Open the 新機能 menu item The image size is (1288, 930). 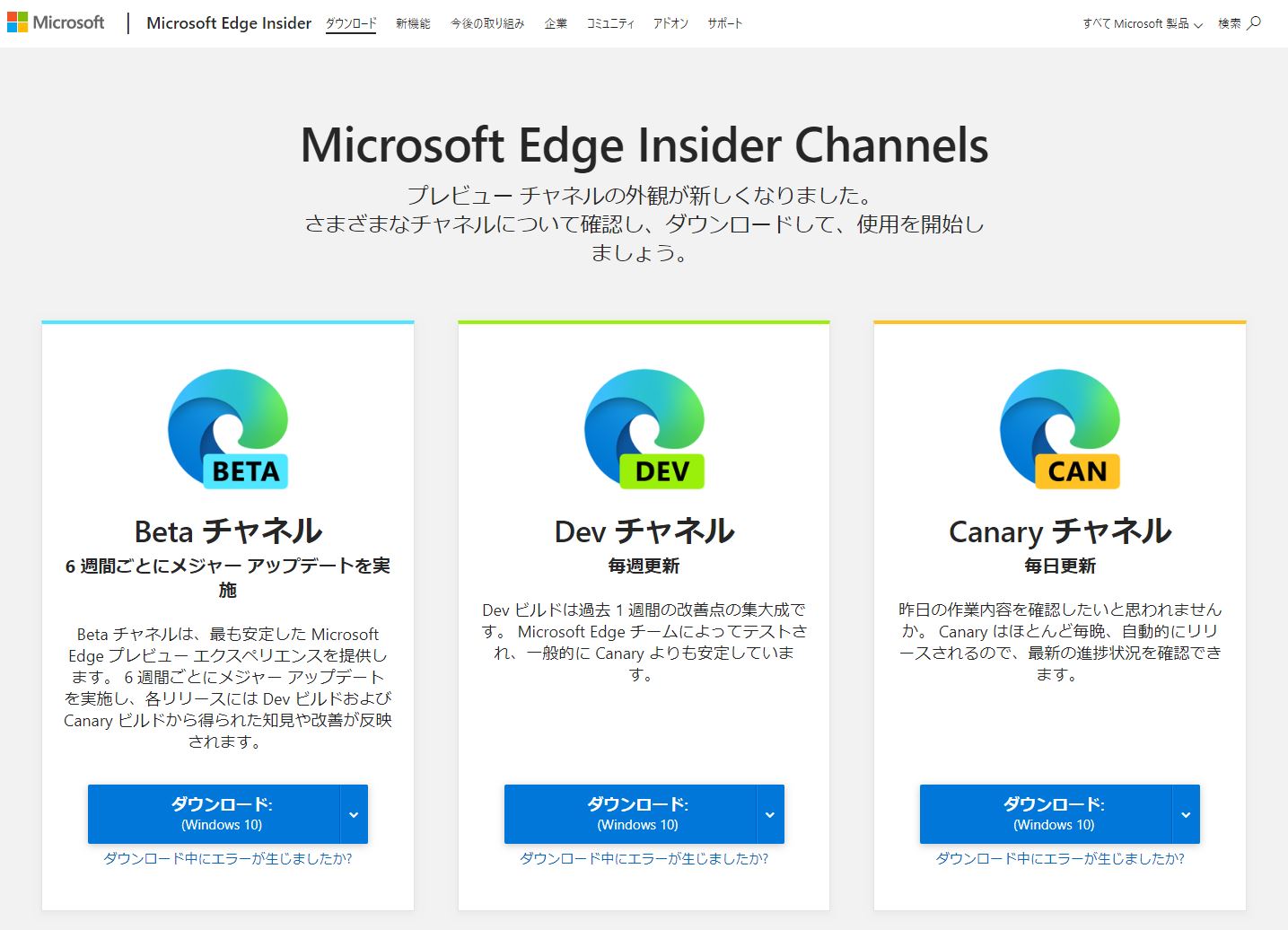(x=413, y=23)
